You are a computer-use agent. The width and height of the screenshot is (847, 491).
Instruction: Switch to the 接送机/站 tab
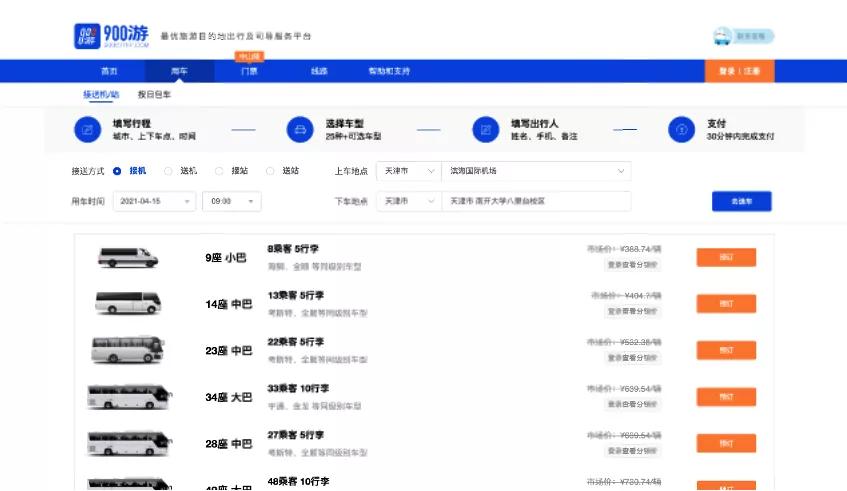pyautogui.click(x=101, y=95)
